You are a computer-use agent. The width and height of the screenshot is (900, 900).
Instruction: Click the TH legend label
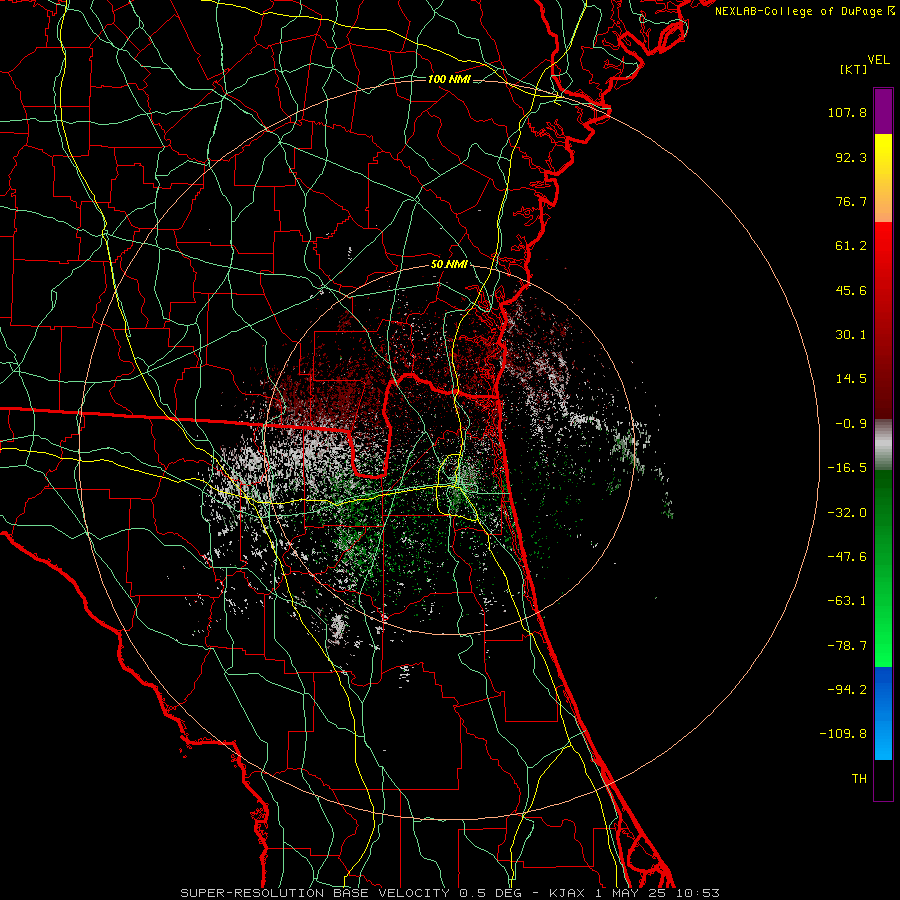click(x=859, y=779)
